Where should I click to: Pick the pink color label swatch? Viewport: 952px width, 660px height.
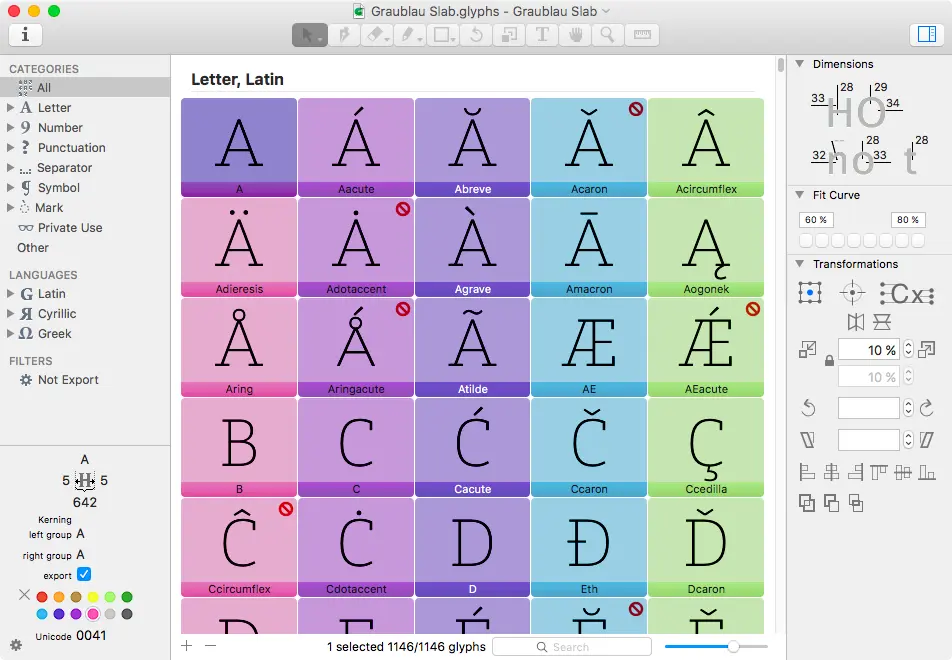93,614
